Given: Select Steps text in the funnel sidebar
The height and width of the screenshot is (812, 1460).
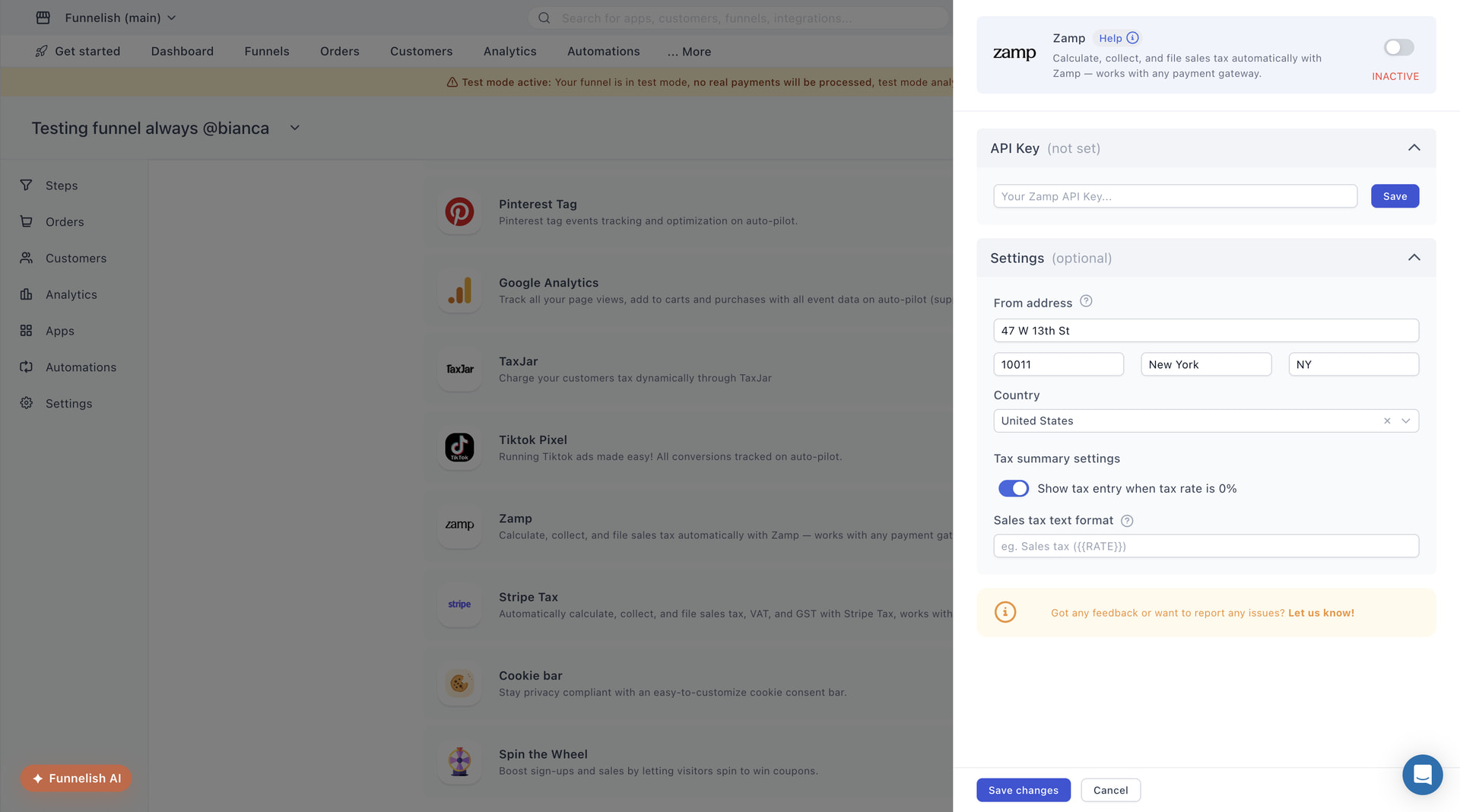Looking at the screenshot, I should click(x=62, y=186).
